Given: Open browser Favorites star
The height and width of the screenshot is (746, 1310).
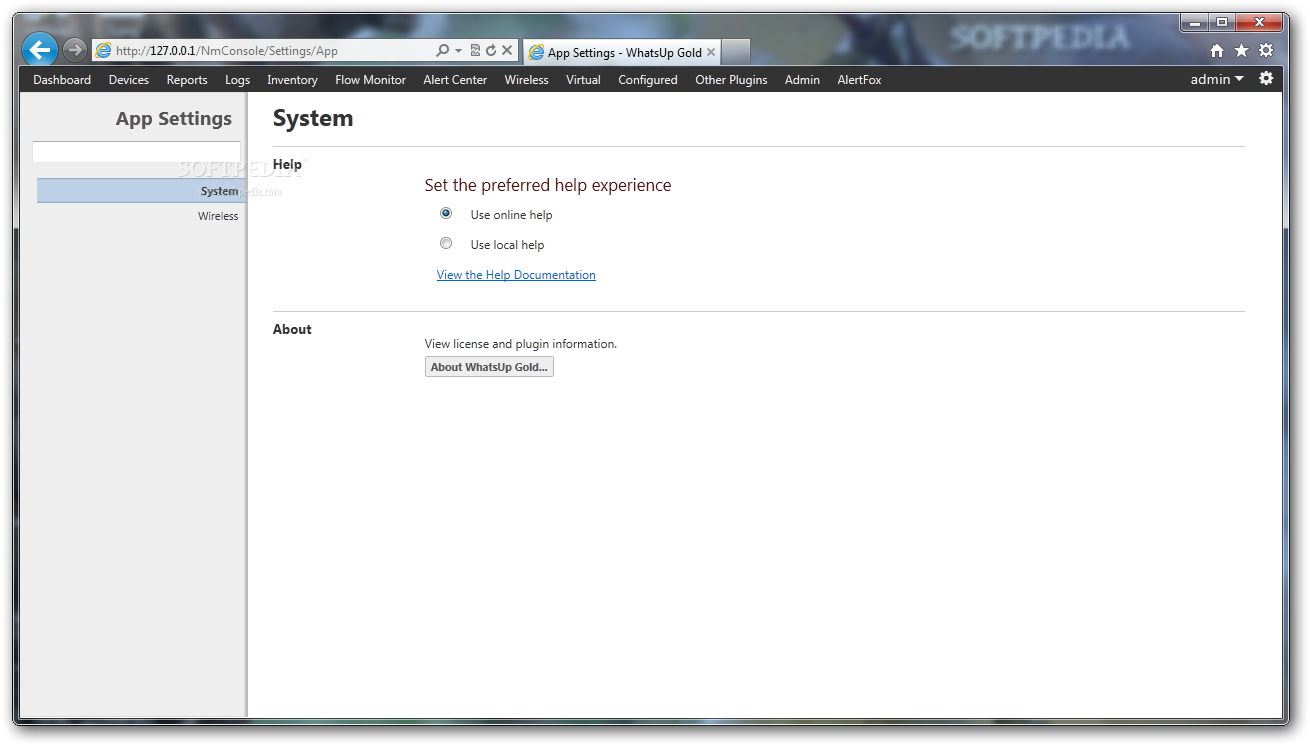Looking at the screenshot, I should [x=1241, y=50].
